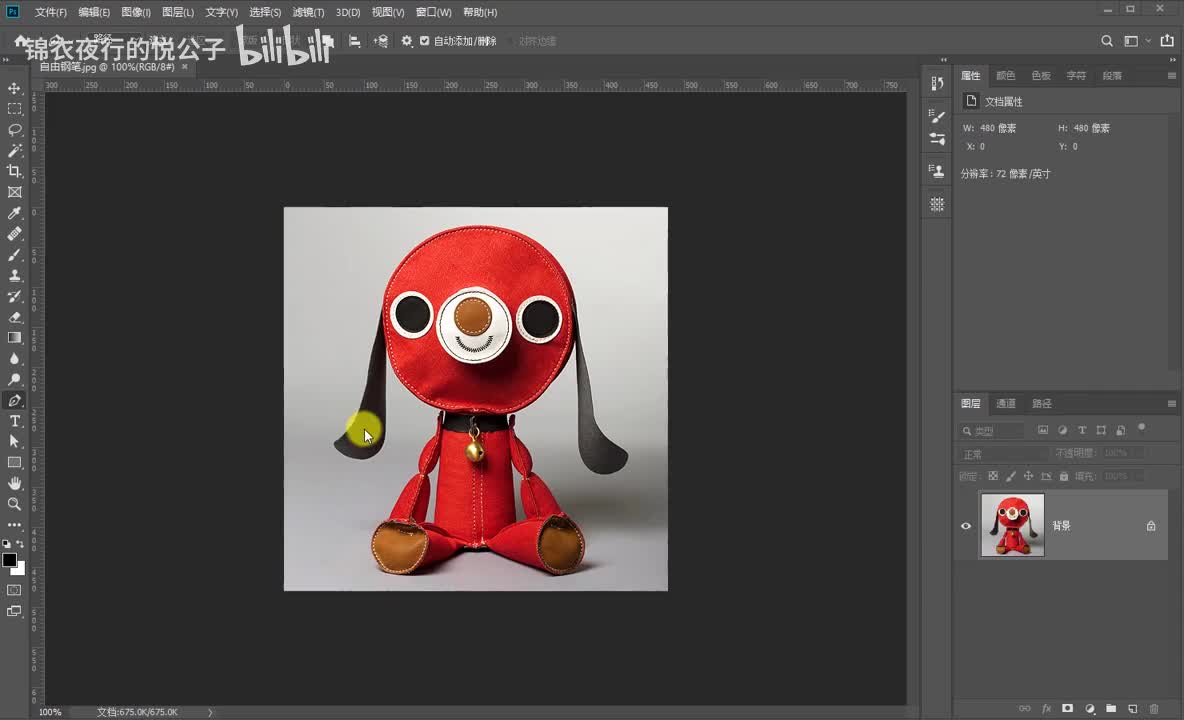Select the Lasso tool
Viewport: 1184px width, 720px height.
click(x=14, y=130)
